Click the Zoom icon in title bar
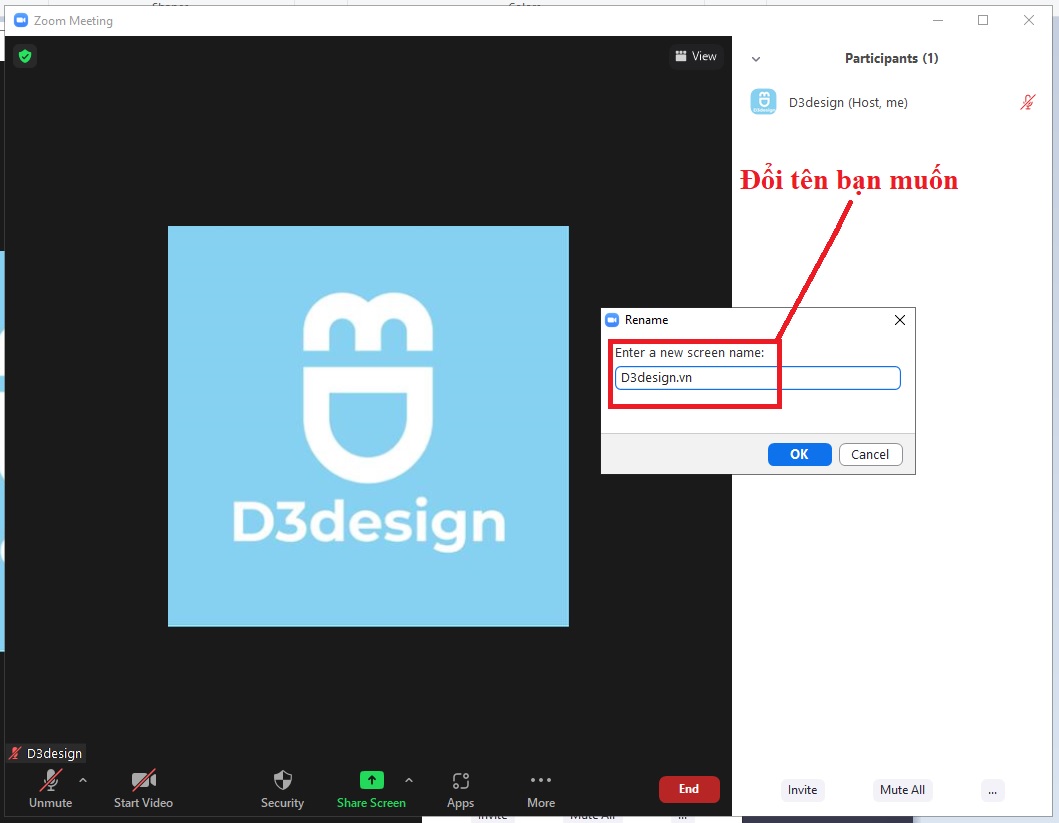 [x=21, y=20]
